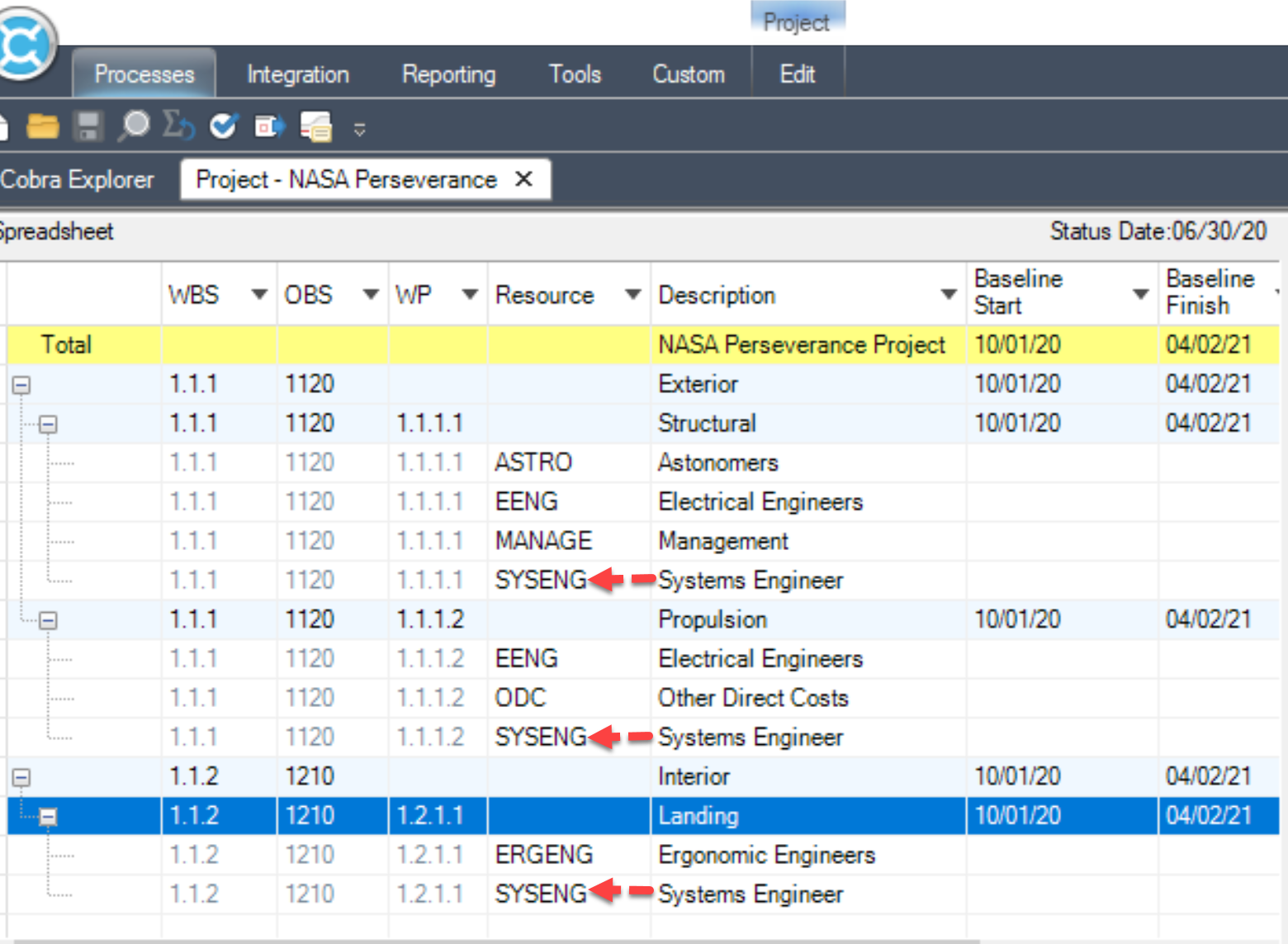
Task: Collapse the Structural work package row
Action: [48, 425]
